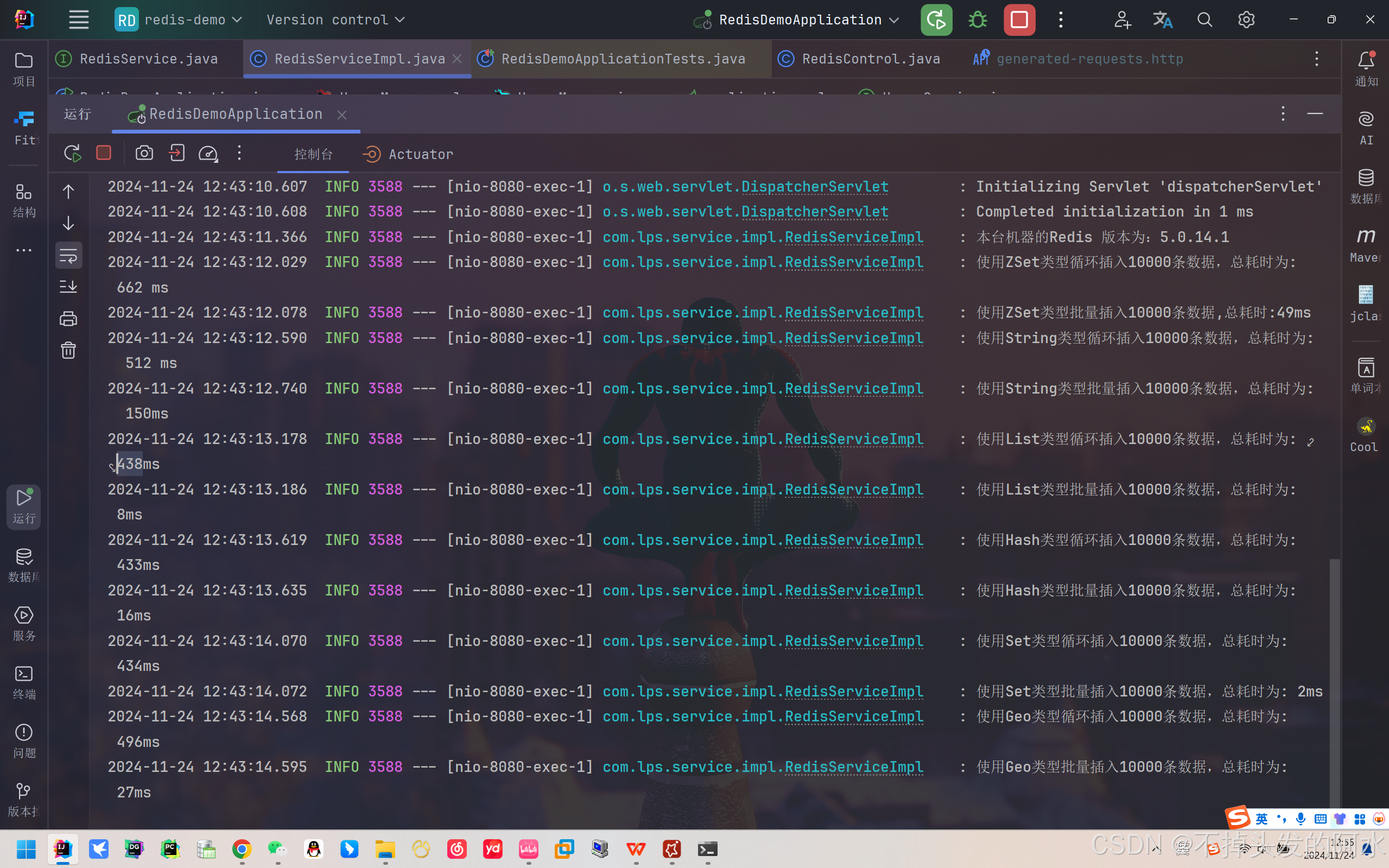Open the Version Control tool window in the left sidebar
Viewport: 1389px width, 868px height.
point(23,799)
